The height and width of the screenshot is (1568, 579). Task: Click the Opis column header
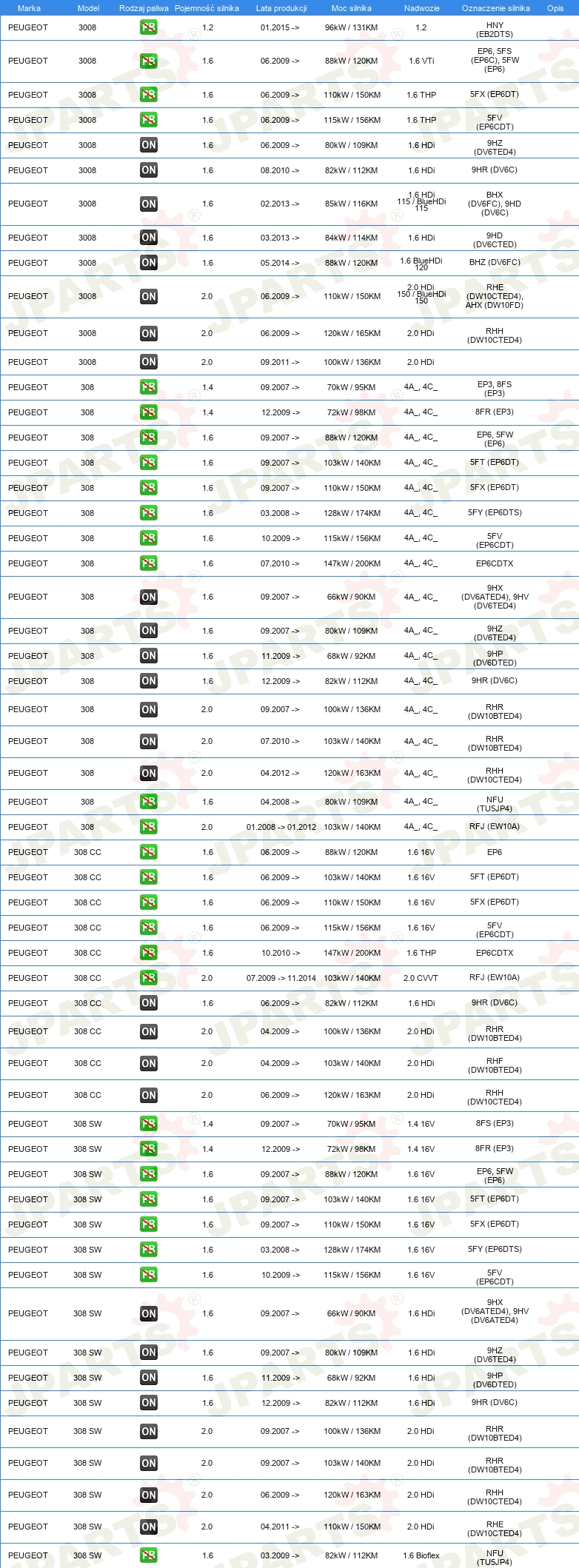555,8
